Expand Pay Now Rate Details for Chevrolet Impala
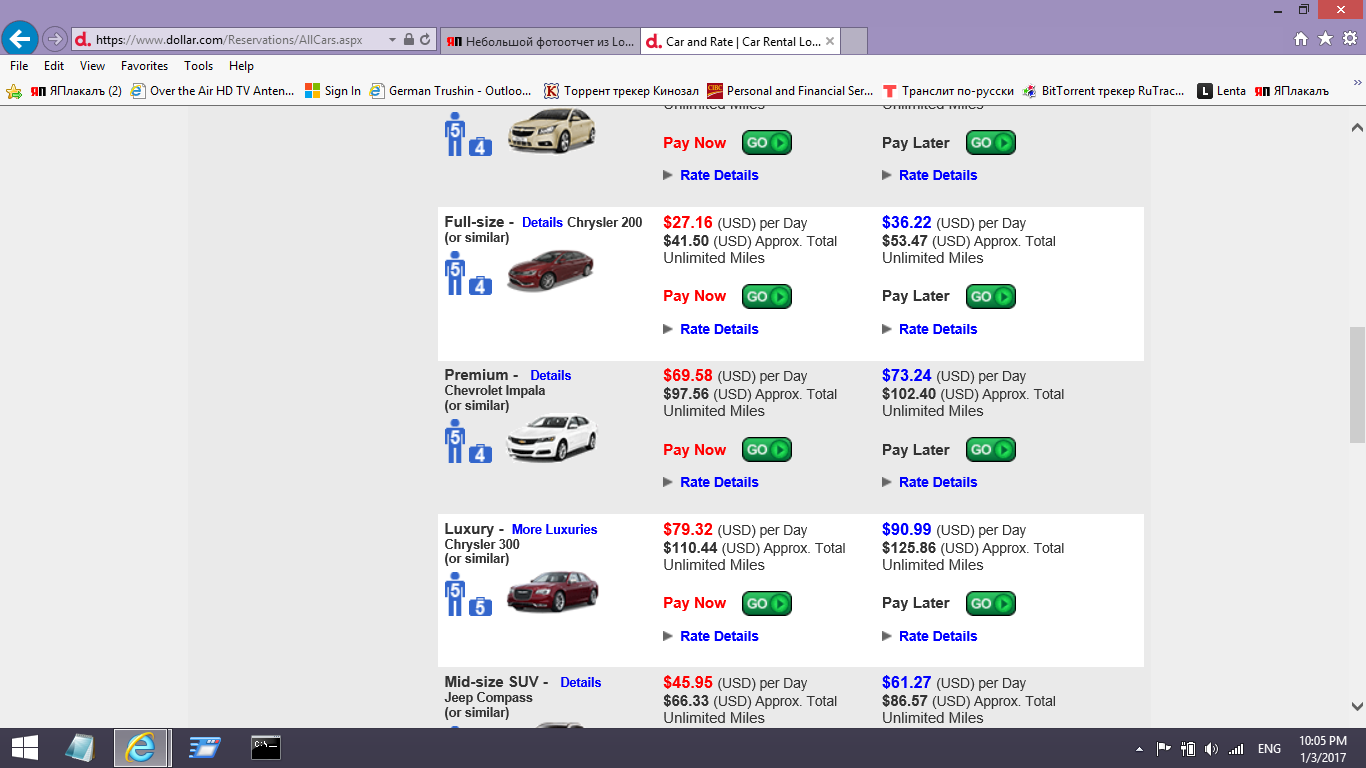 tap(711, 482)
